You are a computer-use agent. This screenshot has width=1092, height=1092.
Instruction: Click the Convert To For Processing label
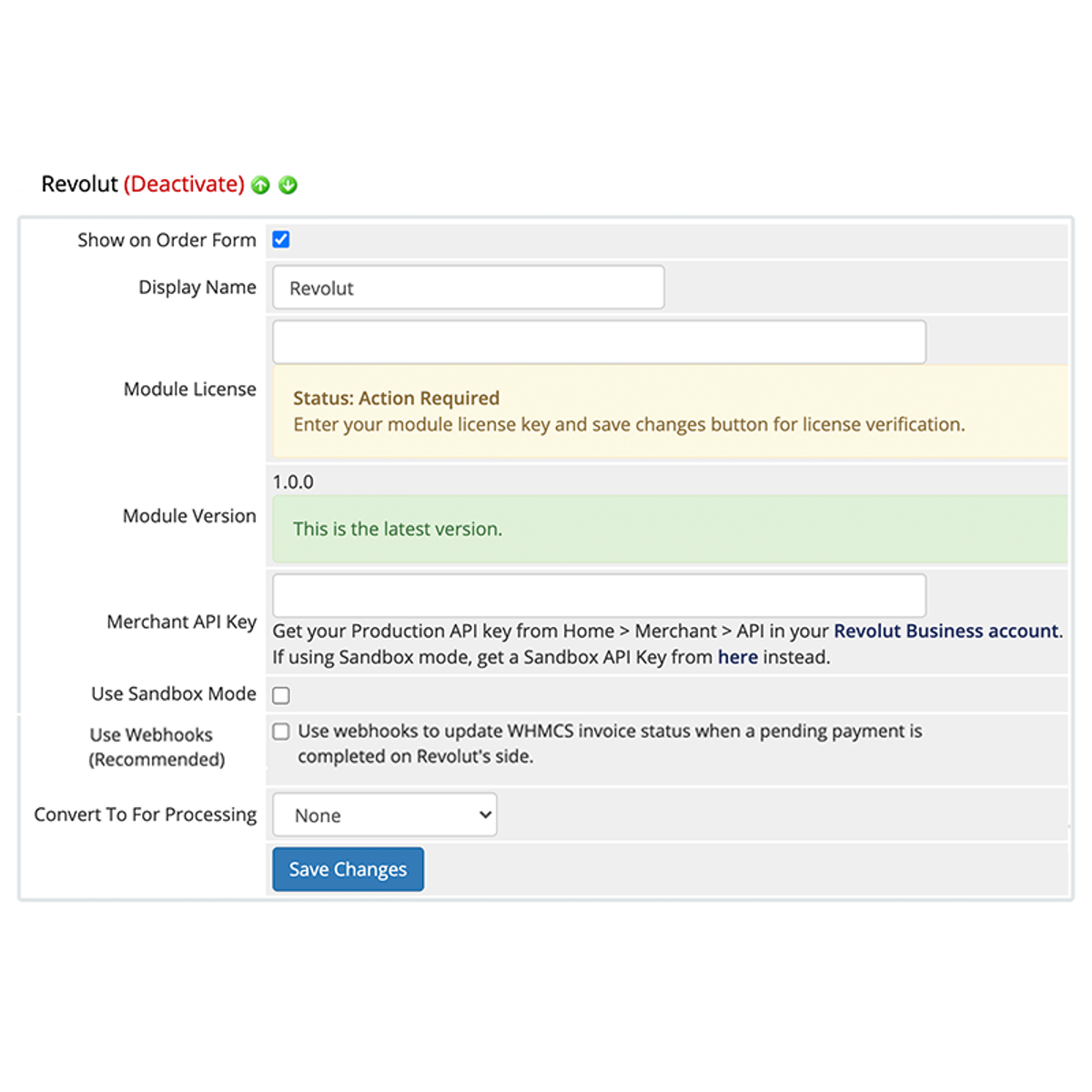[x=146, y=814]
